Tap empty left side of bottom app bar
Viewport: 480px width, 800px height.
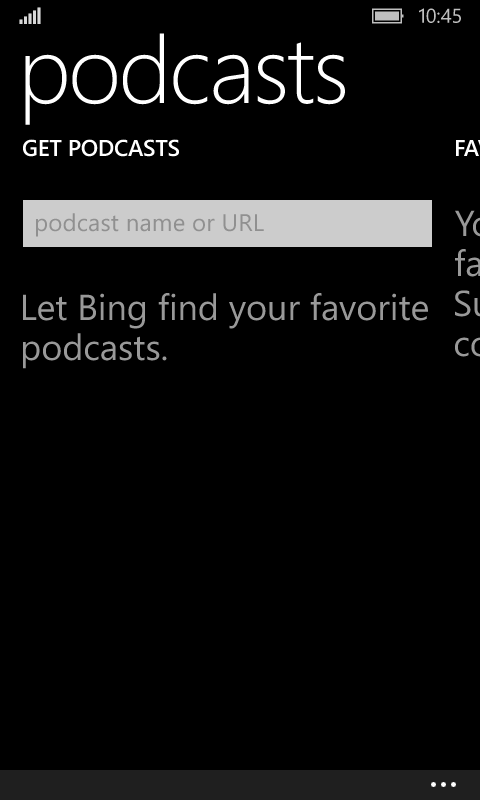point(204,785)
